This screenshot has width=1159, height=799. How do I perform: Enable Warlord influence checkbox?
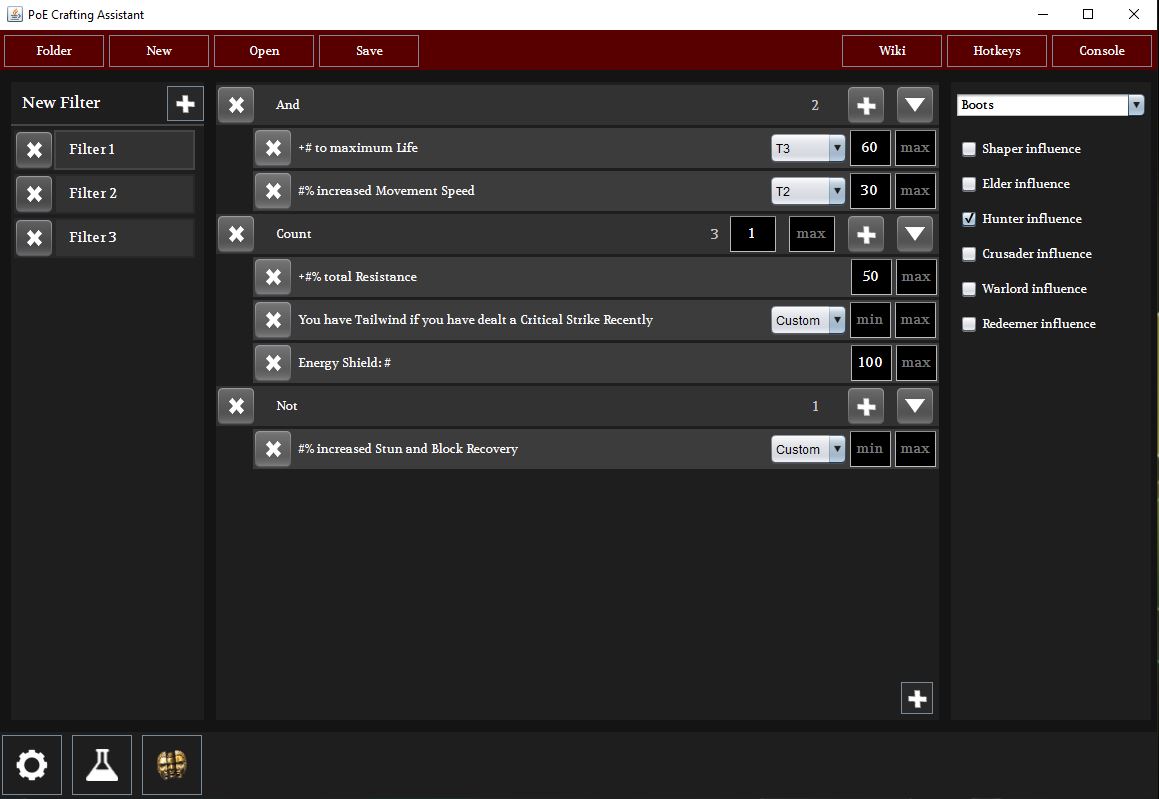coord(969,289)
